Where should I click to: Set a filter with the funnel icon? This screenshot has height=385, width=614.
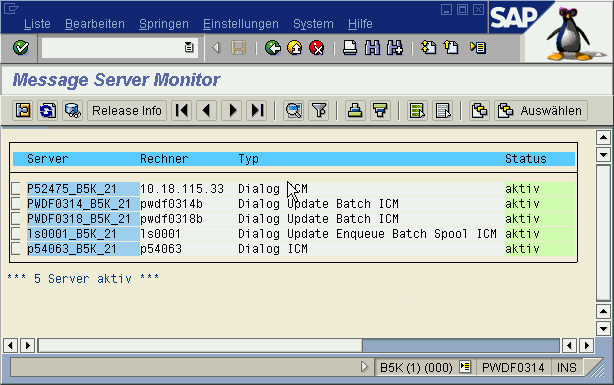(x=319, y=110)
